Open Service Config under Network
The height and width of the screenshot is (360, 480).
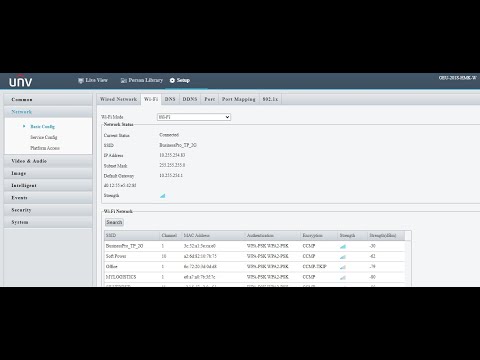pos(44,137)
